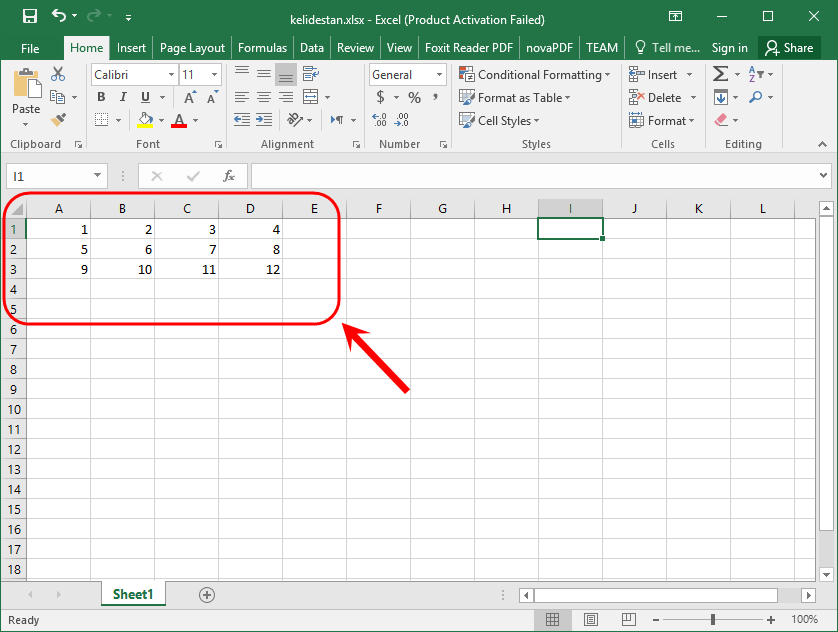Decrease indent in Alignment group

click(242, 120)
